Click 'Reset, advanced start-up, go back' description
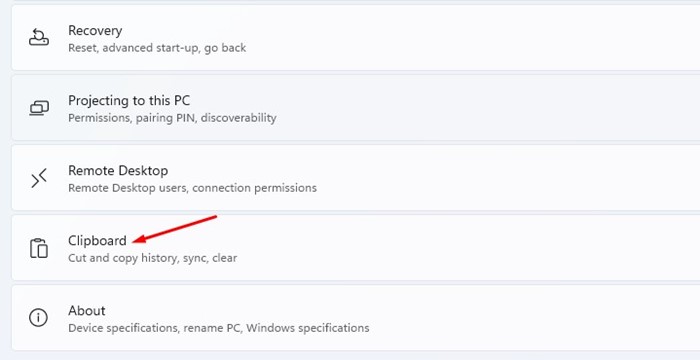Viewport: 700px width, 360px height. tap(157, 48)
